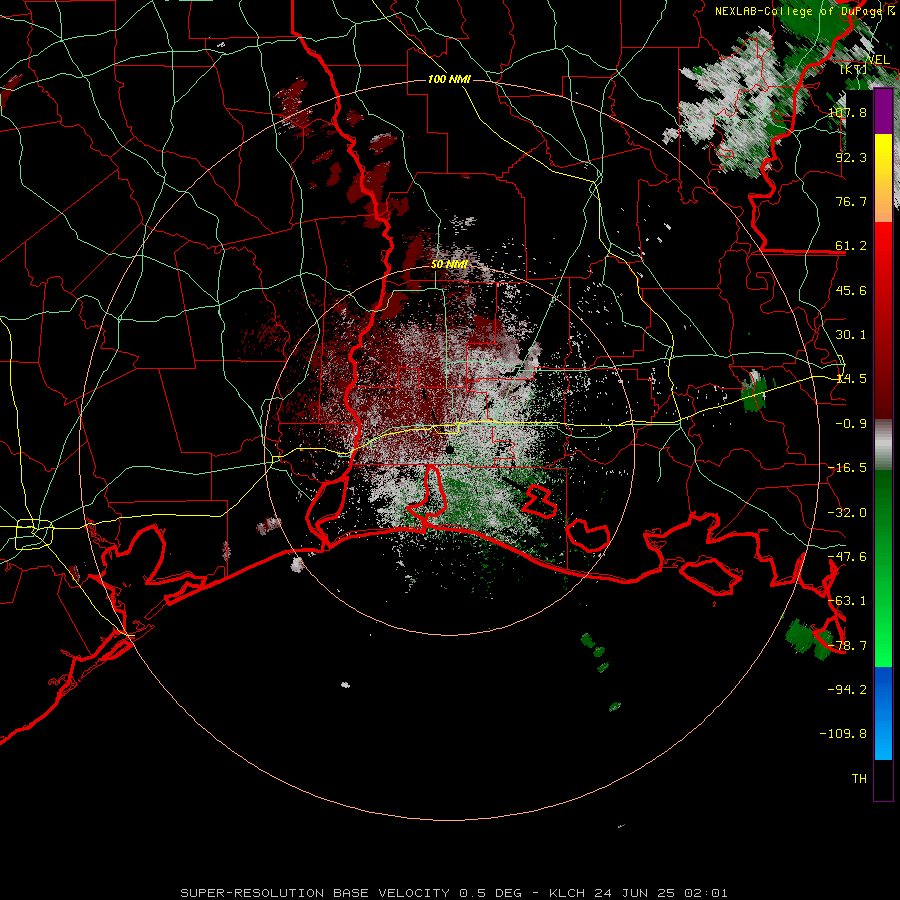Pick the blue band on velocity color bar
Screen dimensions: 900x900
pyautogui.click(x=883, y=713)
